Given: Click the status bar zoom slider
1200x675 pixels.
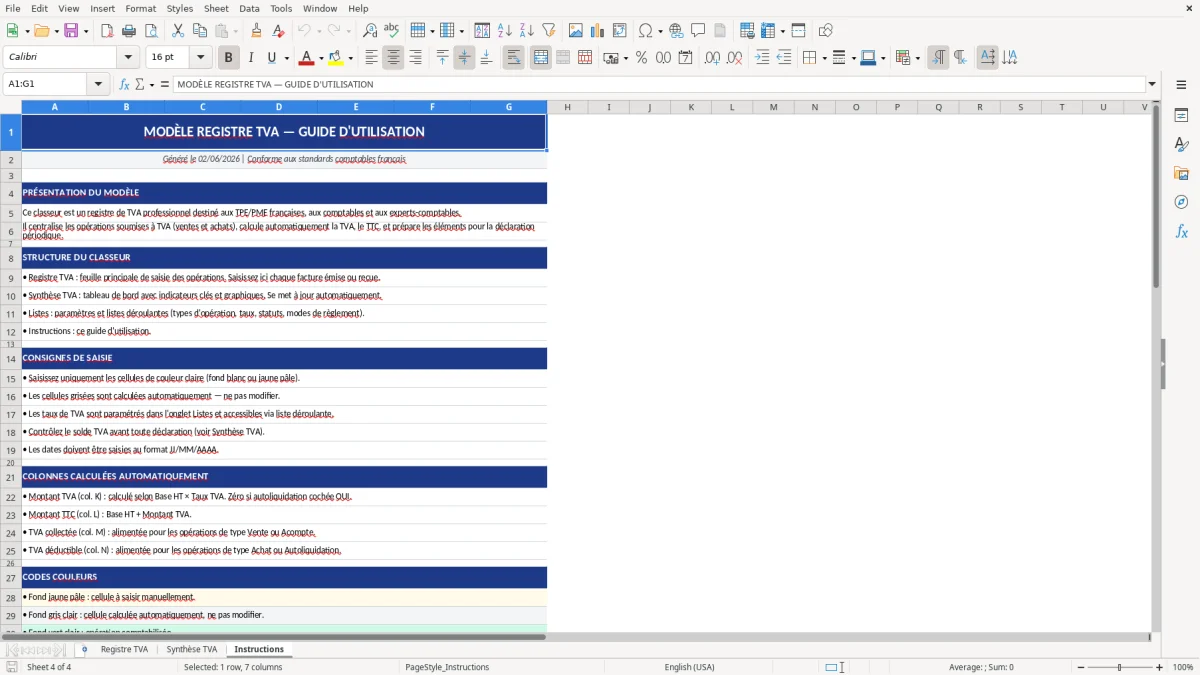Looking at the screenshot, I should (1118, 667).
